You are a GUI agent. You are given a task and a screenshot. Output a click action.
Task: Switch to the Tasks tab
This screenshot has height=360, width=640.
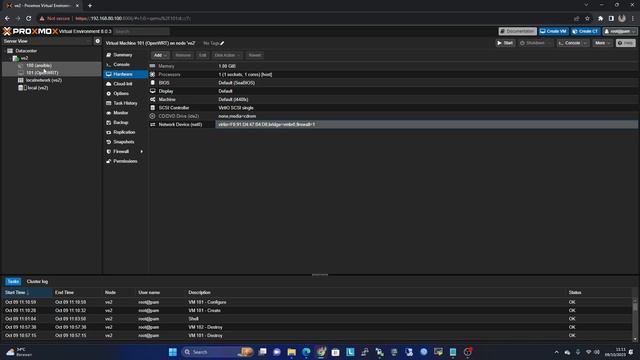[13, 282]
